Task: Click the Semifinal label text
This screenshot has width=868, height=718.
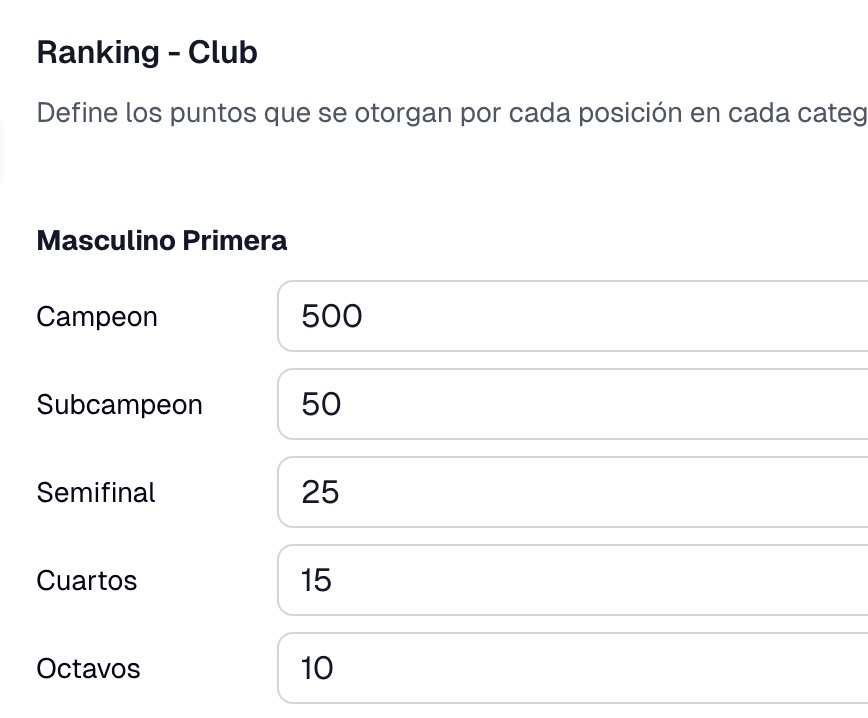Action: 95,492
